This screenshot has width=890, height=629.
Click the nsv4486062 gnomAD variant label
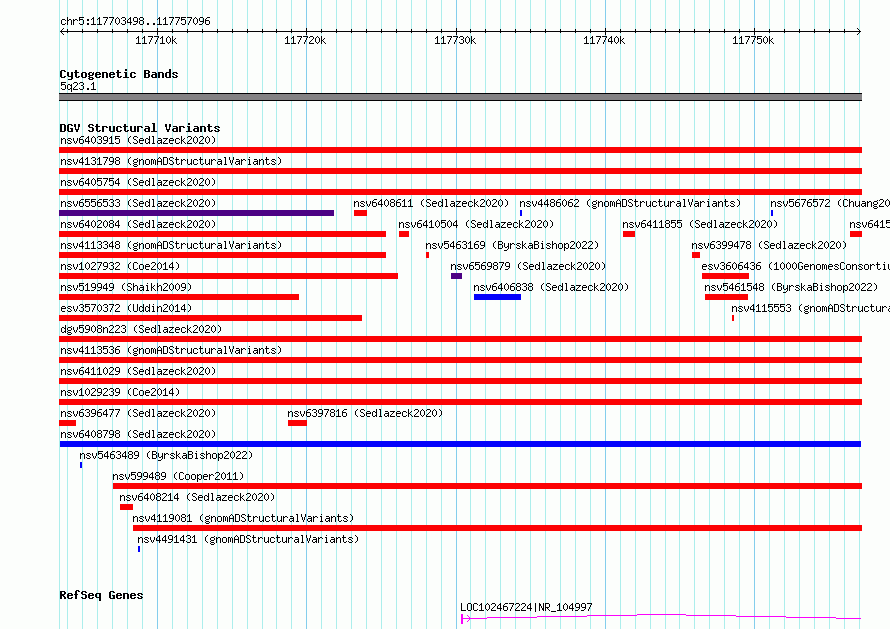[630, 203]
